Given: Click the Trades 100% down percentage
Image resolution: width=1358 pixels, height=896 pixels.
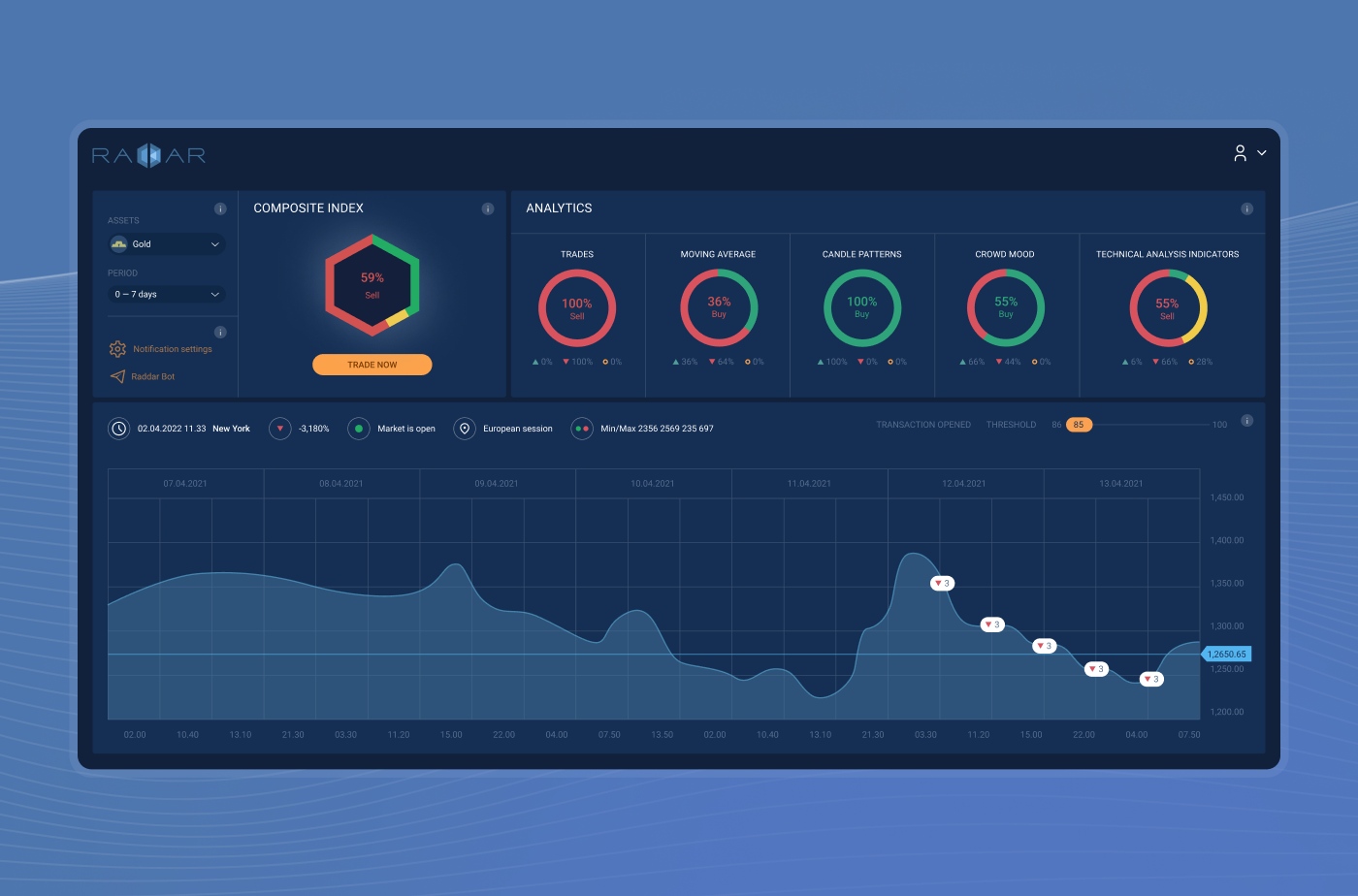Looking at the screenshot, I should (x=577, y=362).
